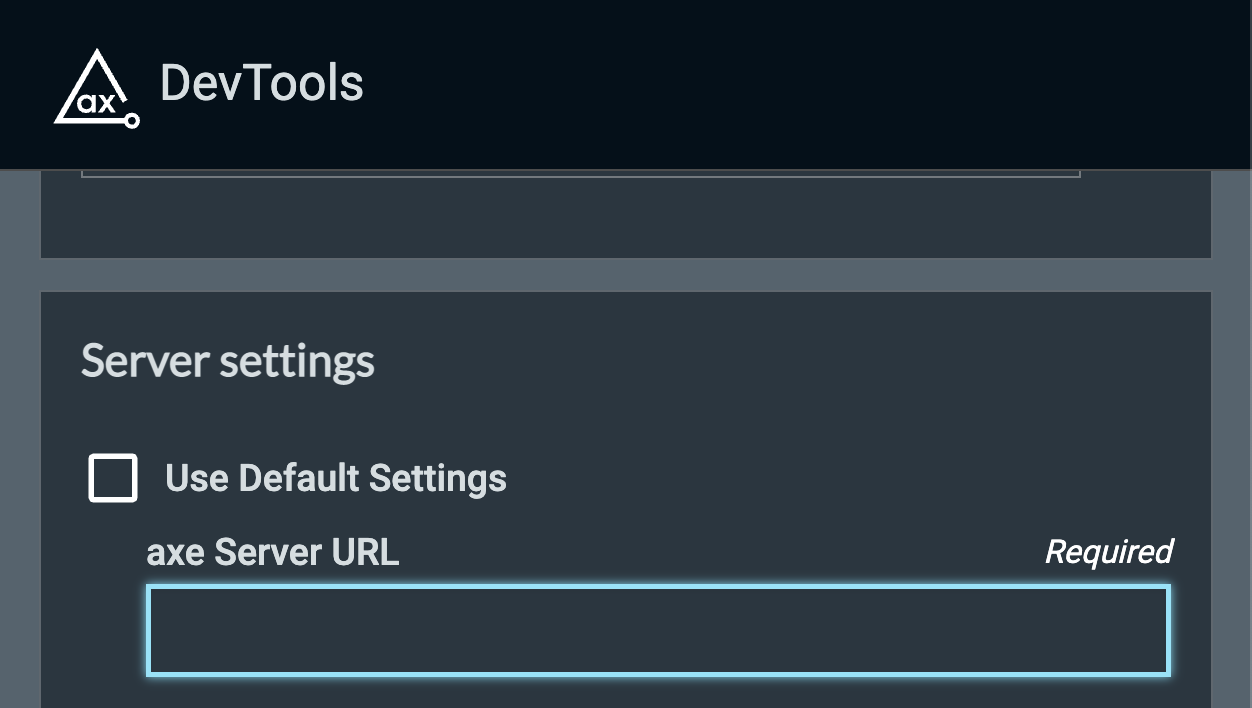1252x708 pixels.
Task: Click the word 'URL' in the field label
Action: pos(364,552)
